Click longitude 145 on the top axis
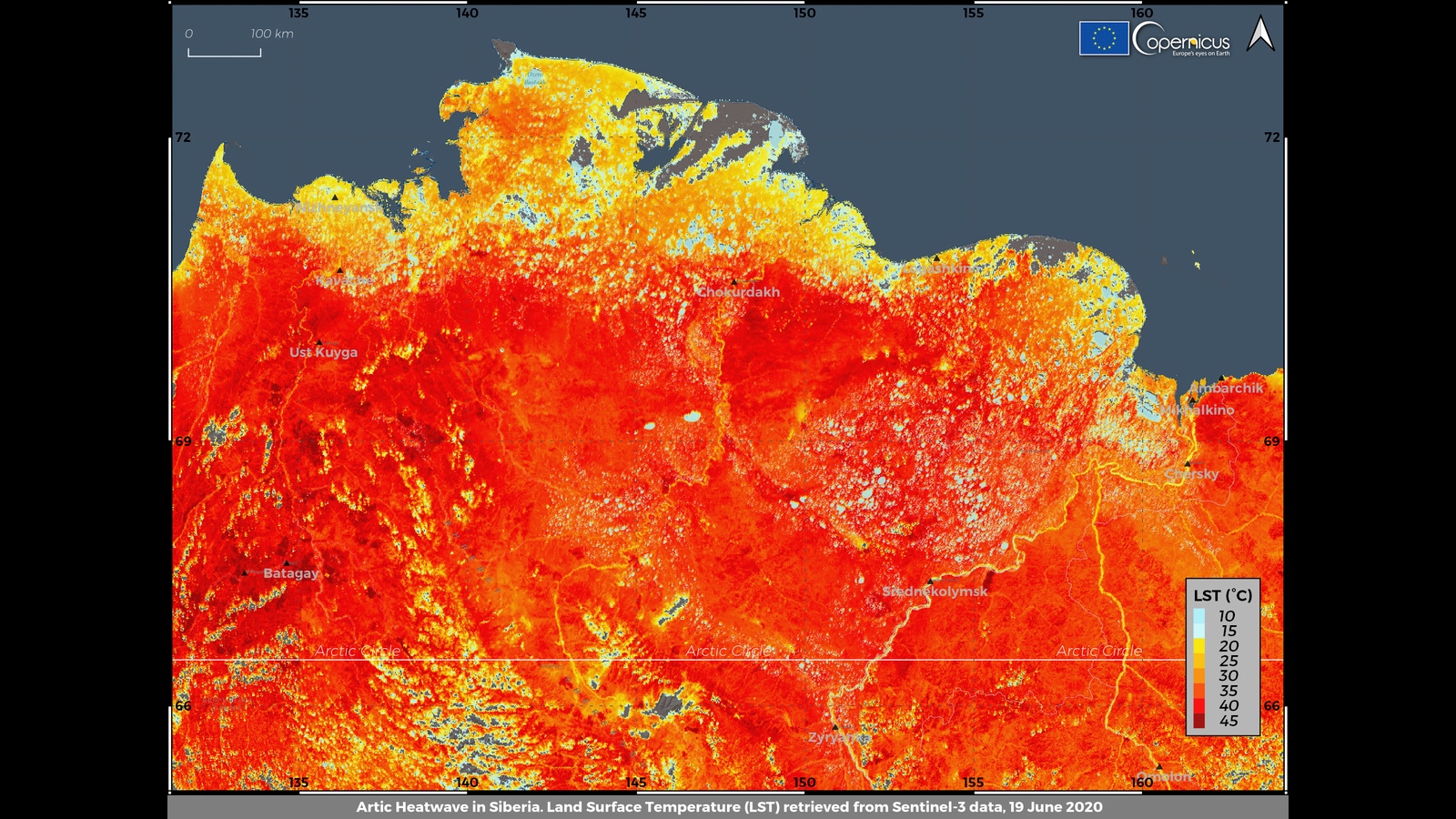Image resolution: width=1456 pixels, height=819 pixels. pos(635,13)
